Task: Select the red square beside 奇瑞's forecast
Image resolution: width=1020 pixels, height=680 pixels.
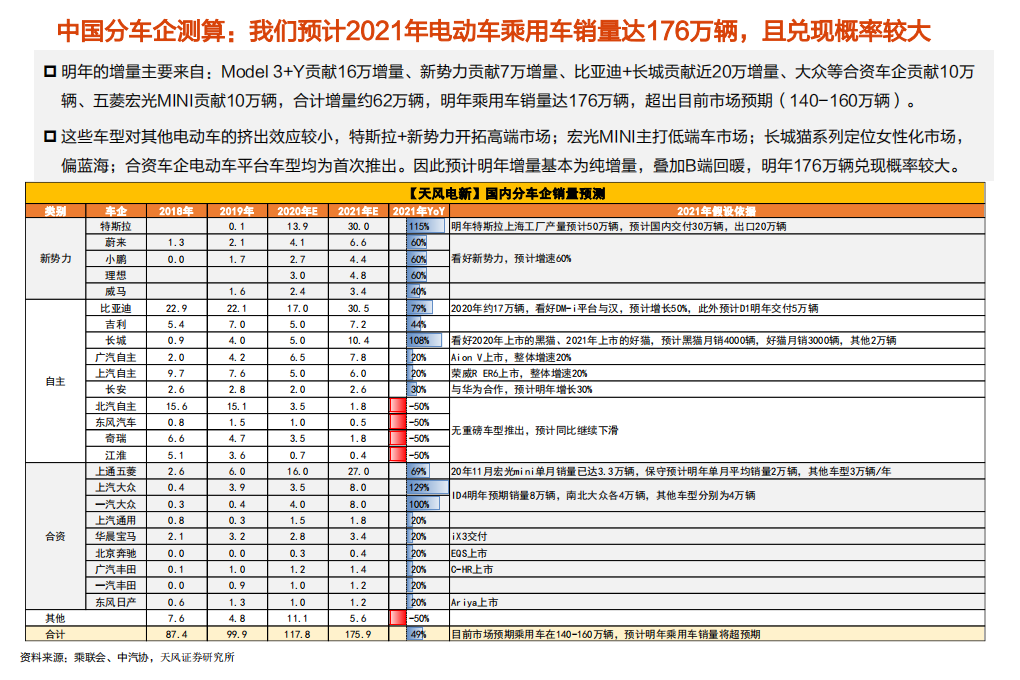Action: [x=398, y=437]
